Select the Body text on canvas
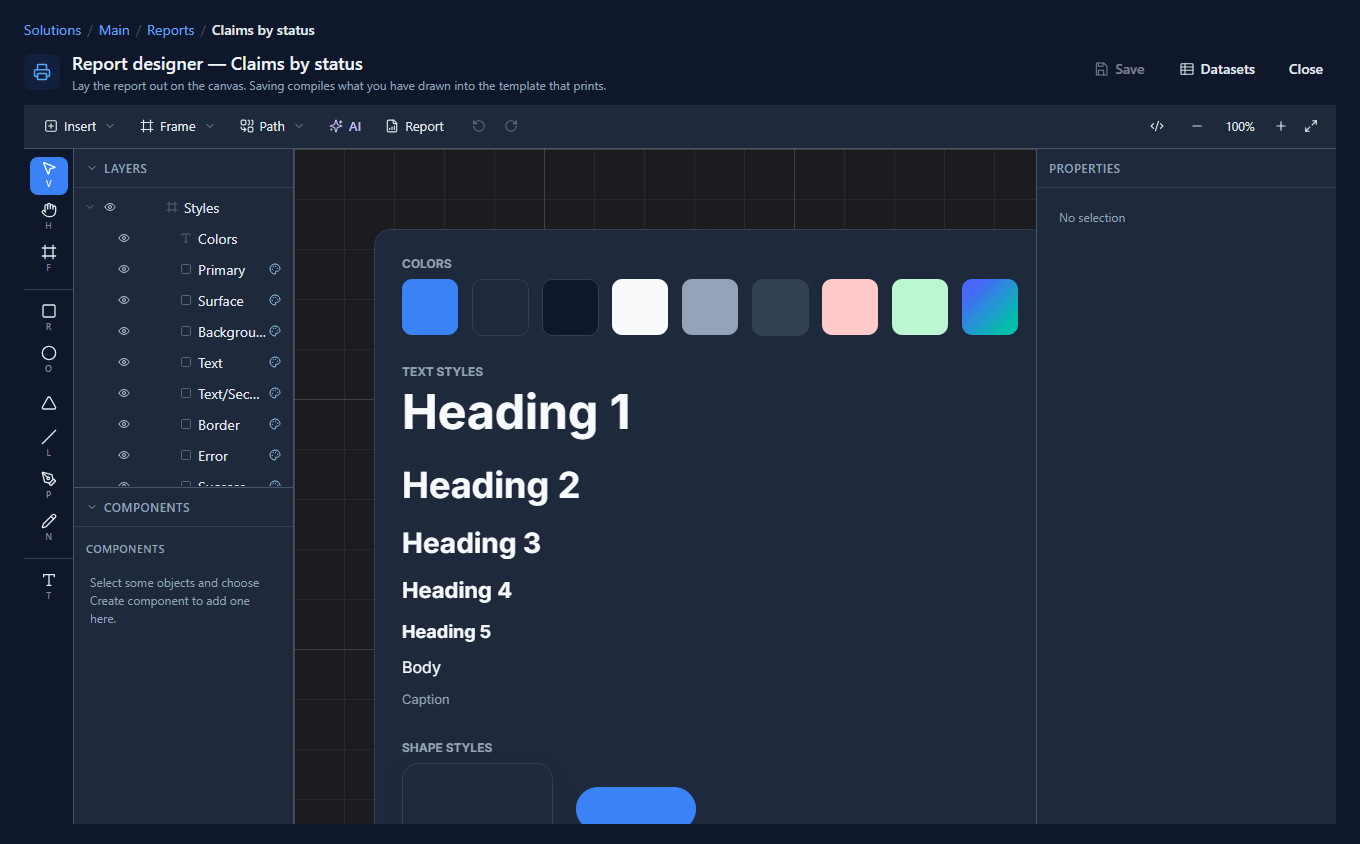This screenshot has height=844, width=1360. [421, 668]
